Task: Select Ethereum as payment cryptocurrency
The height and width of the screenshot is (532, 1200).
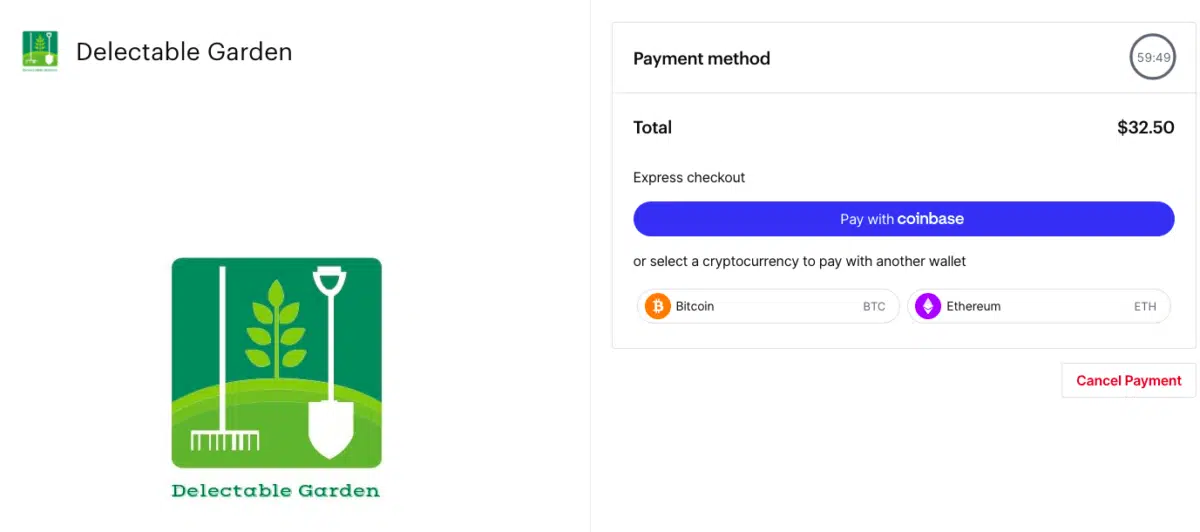Action: coord(1038,306)
